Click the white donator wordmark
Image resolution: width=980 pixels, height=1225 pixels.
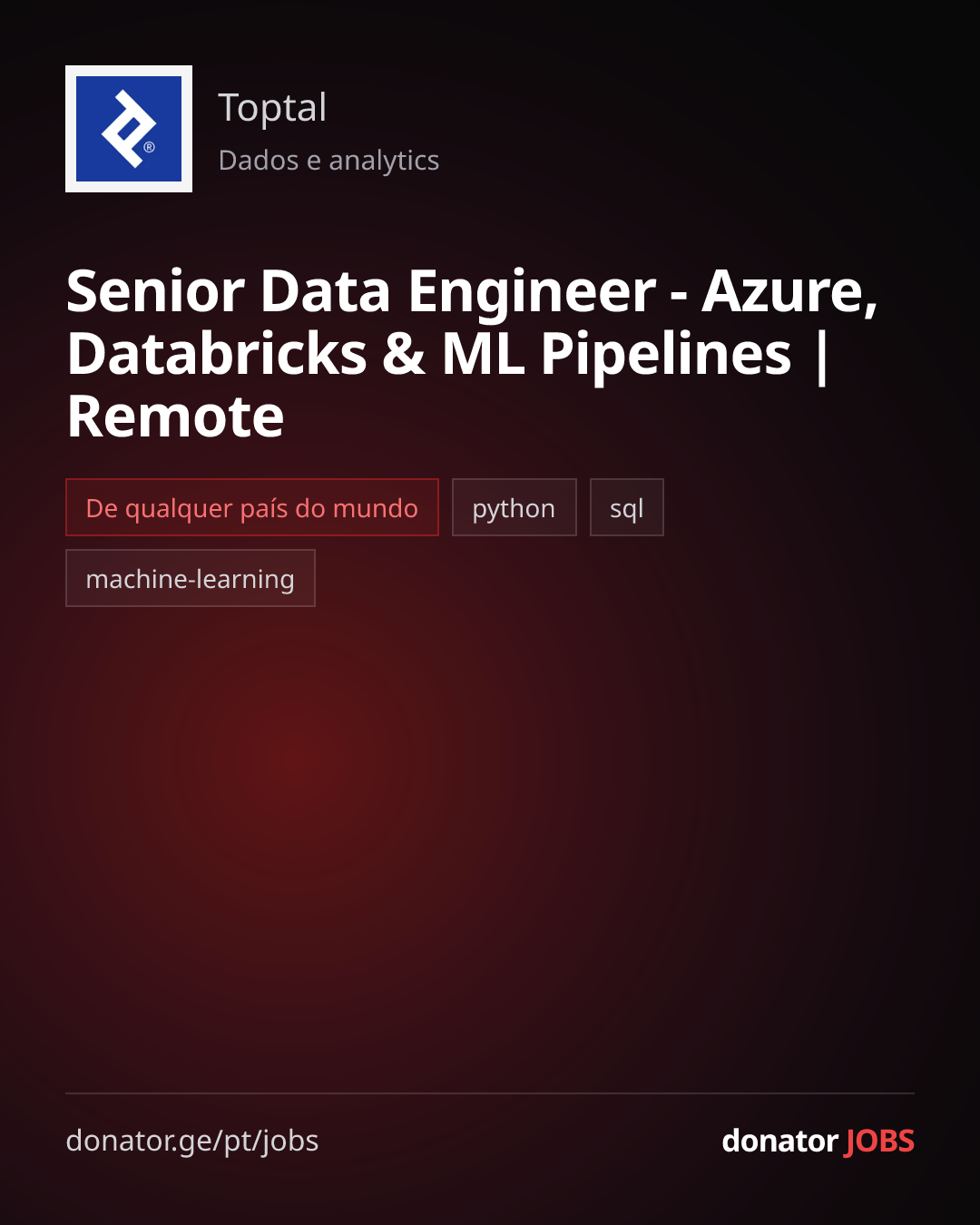(x=779, y=1141)
